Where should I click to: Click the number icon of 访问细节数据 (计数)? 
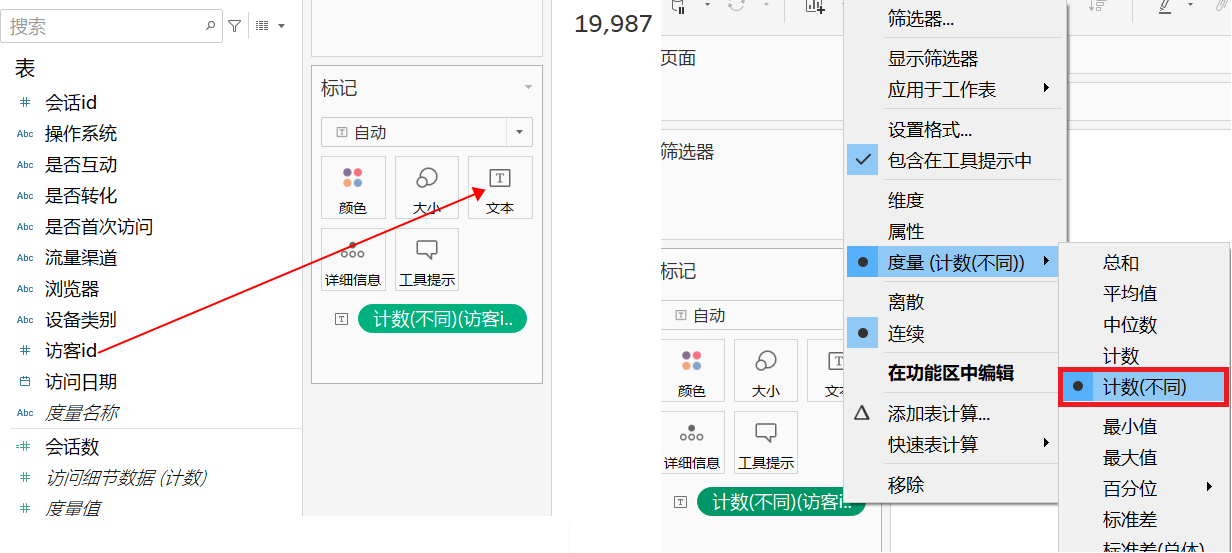tap(25, 478)
